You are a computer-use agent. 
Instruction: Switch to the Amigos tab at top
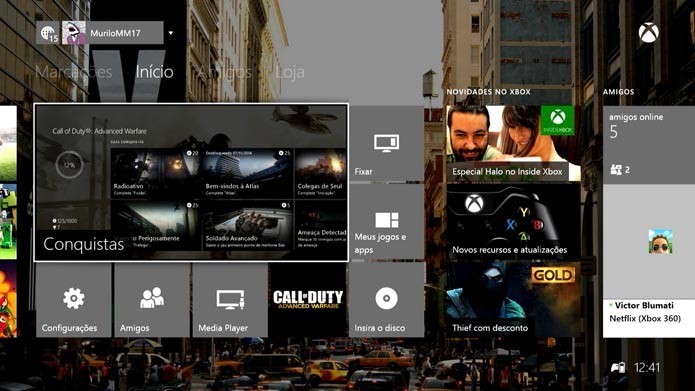(224, 72)
